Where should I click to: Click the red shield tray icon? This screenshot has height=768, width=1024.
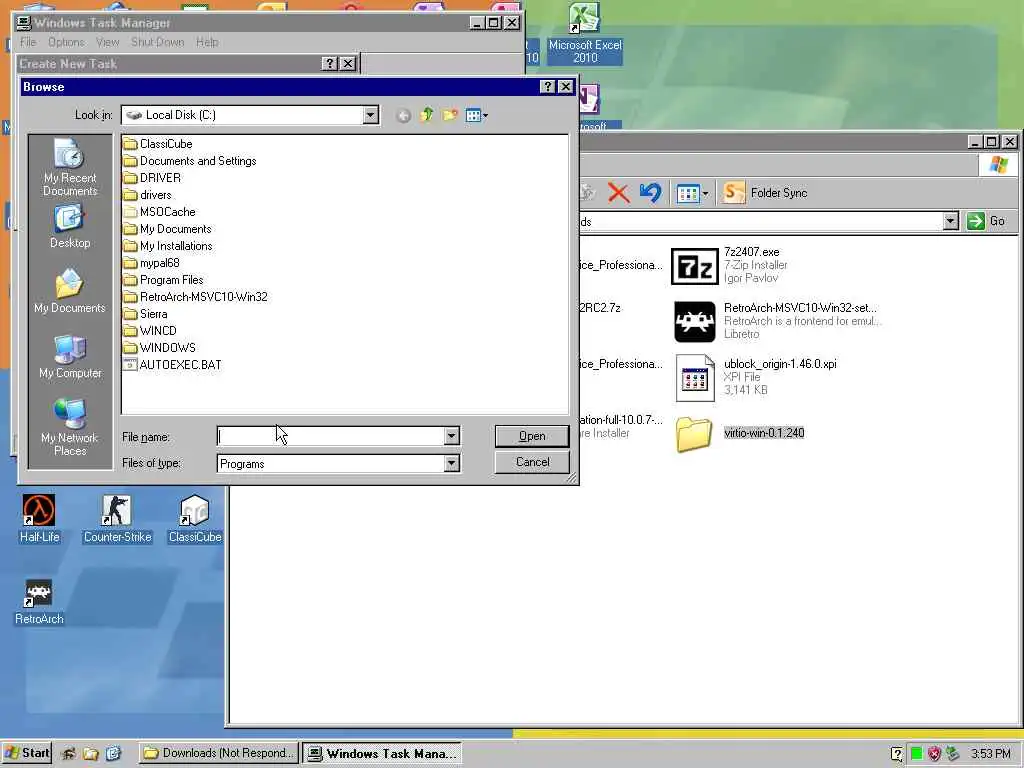pyautogui.click(x=935, y=754)
